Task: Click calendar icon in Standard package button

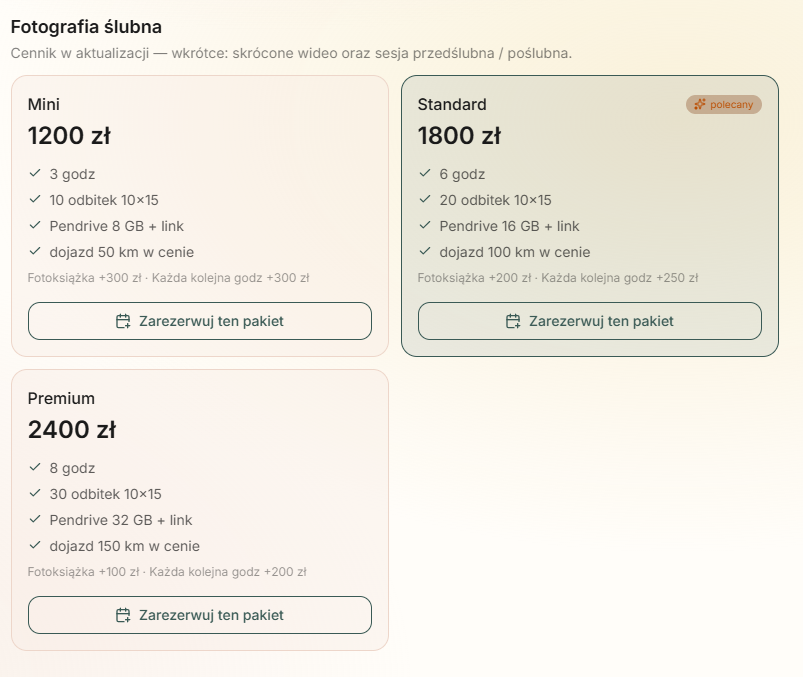Action: point(513,321)
